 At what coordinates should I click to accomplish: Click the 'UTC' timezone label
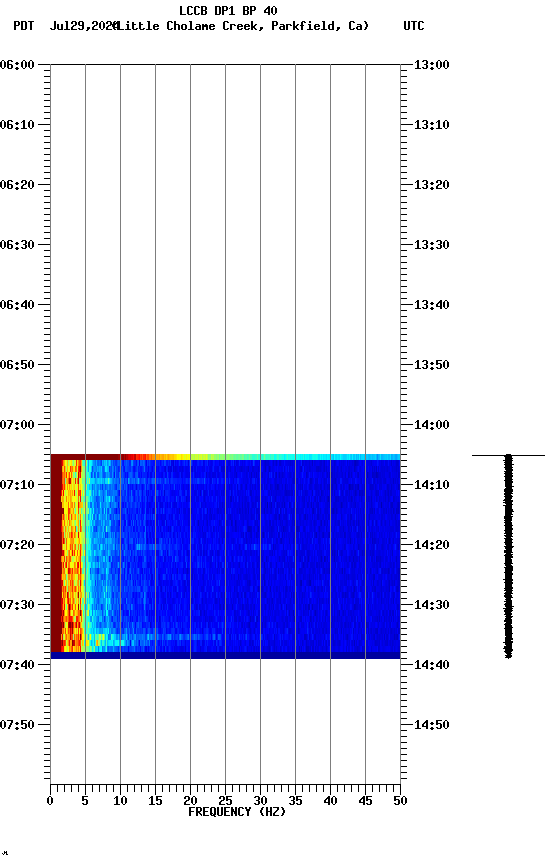tap(414, 26)
